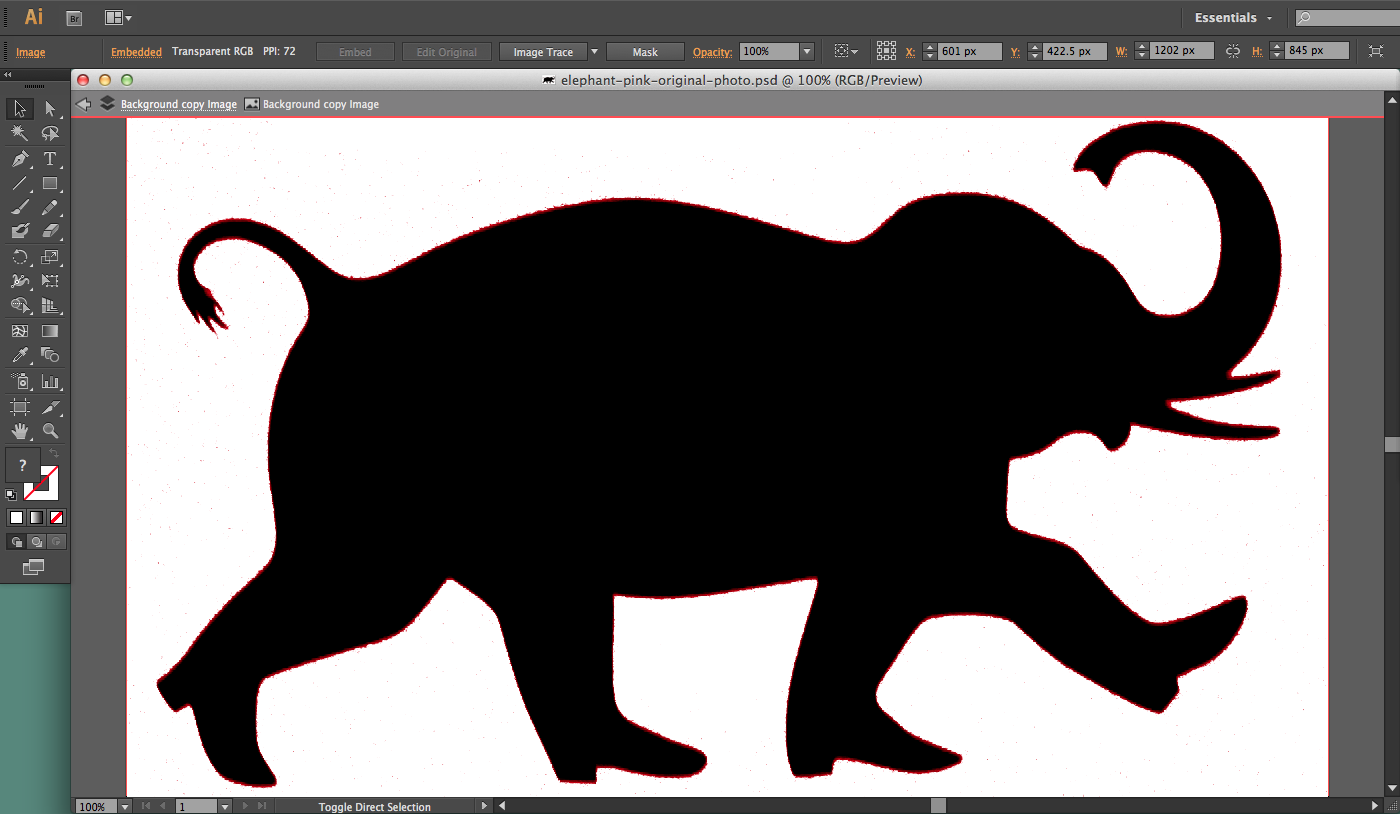
Task: Select the Selection tool arrow
Action: [x=20, y=108]
